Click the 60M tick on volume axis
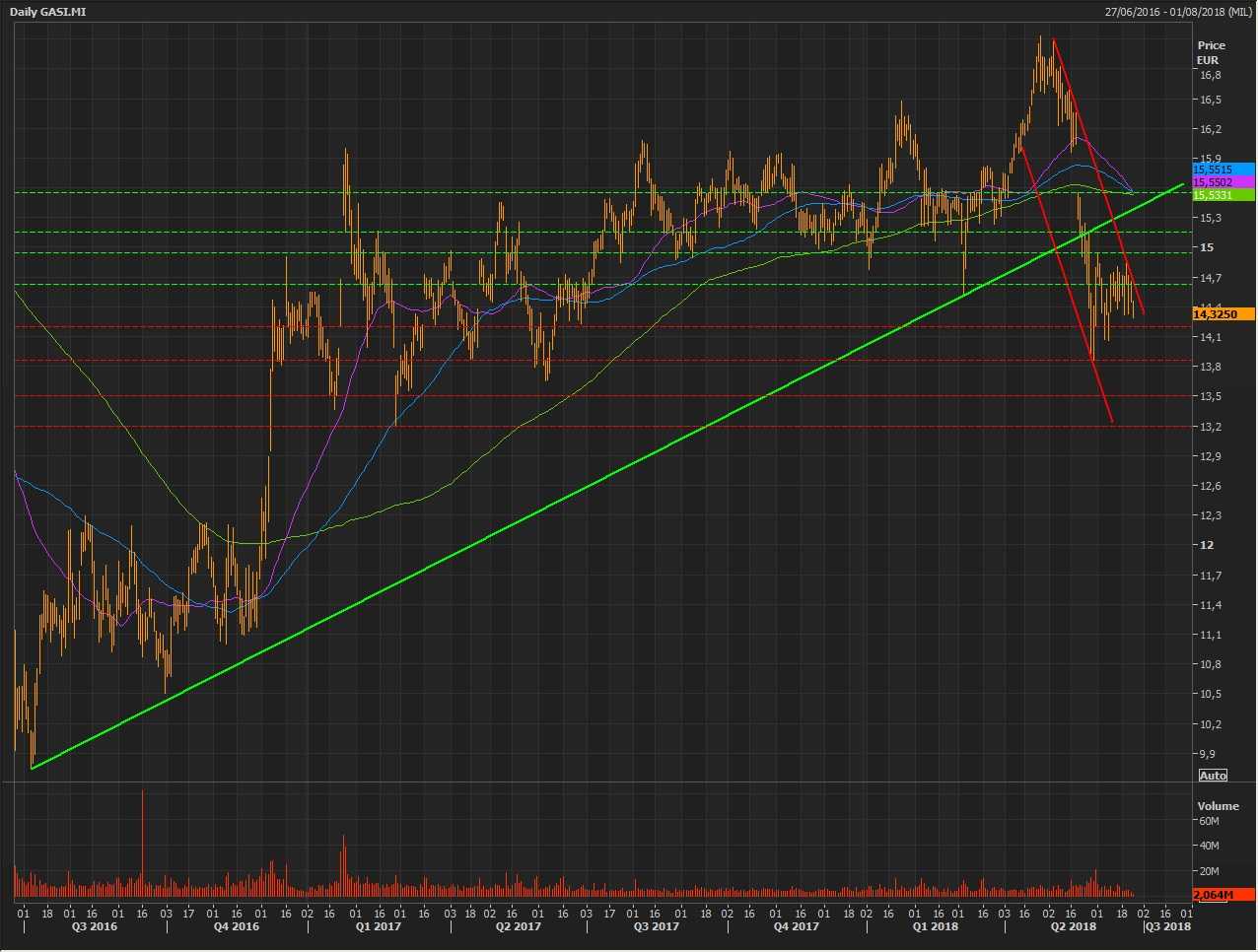This screenshot has width=1258, height=952. (1209, 821)
